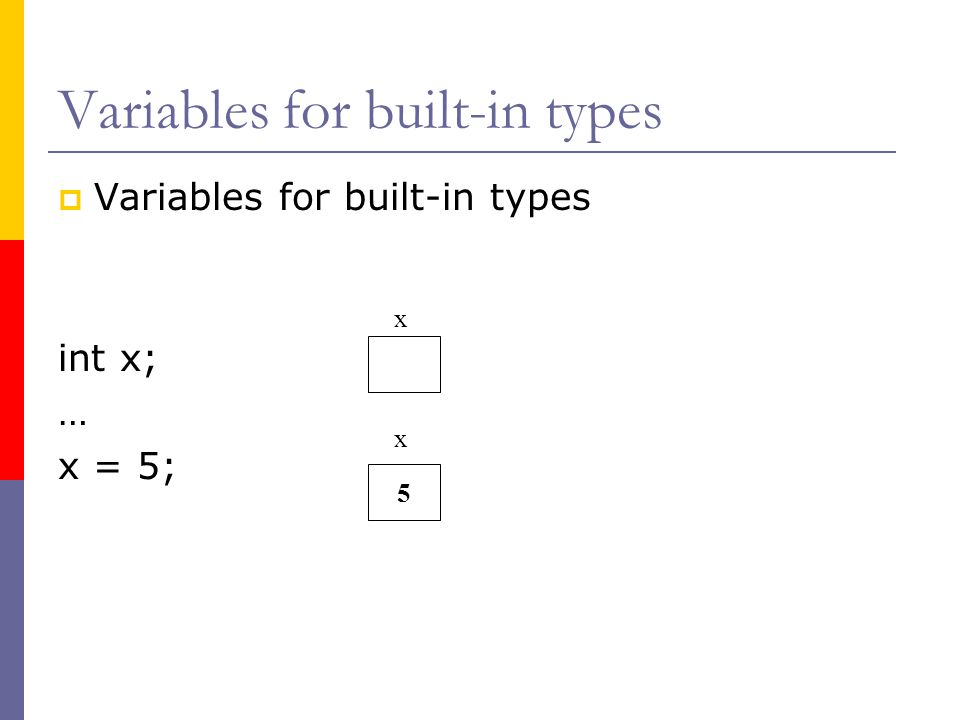Click the code line 'int x;'
This screenshot has width=960, height=720.
[x=107, y=358]
